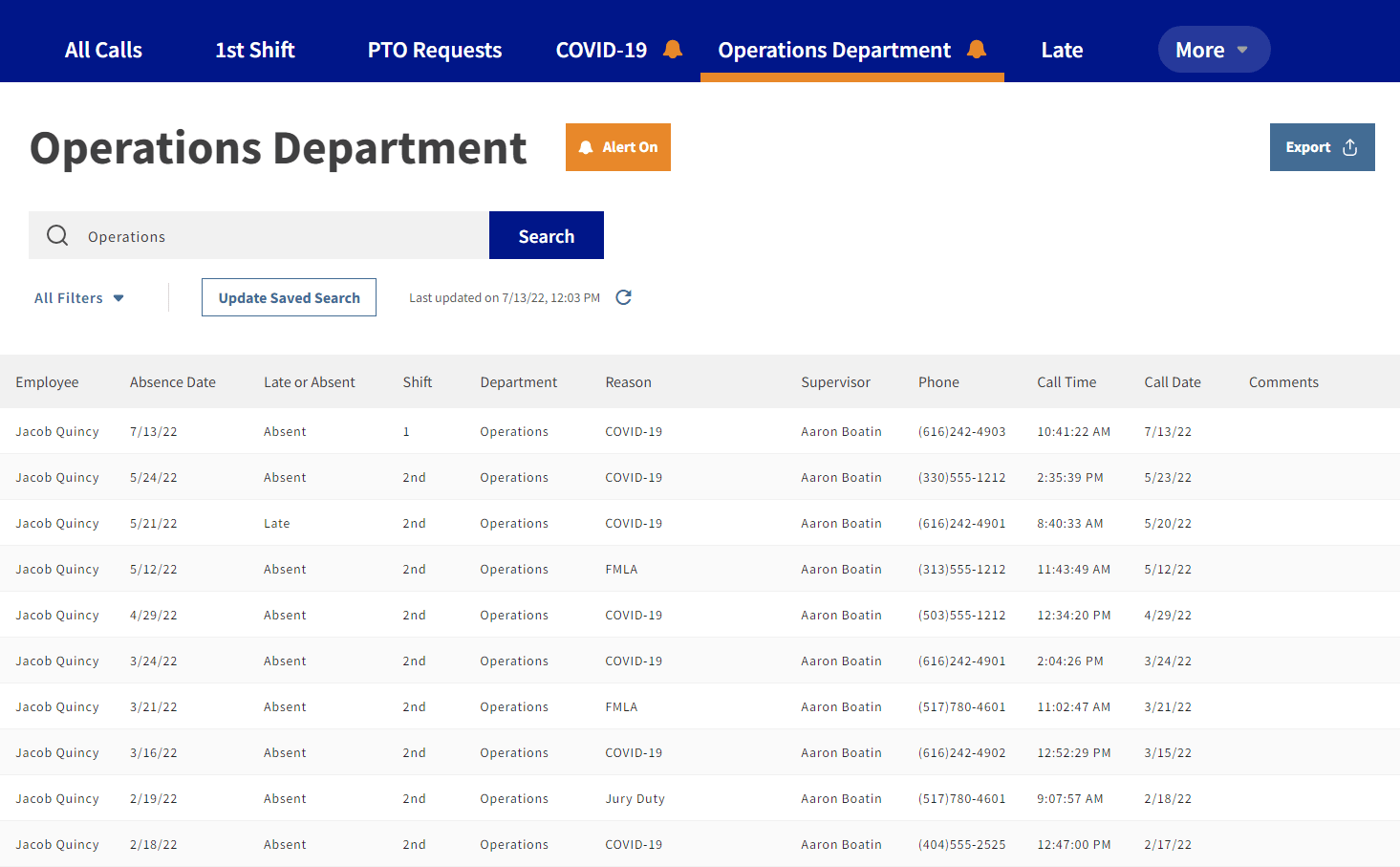1400x867 pixels.
Task: Click the Supervisor column header
Action: coord(835,382)
